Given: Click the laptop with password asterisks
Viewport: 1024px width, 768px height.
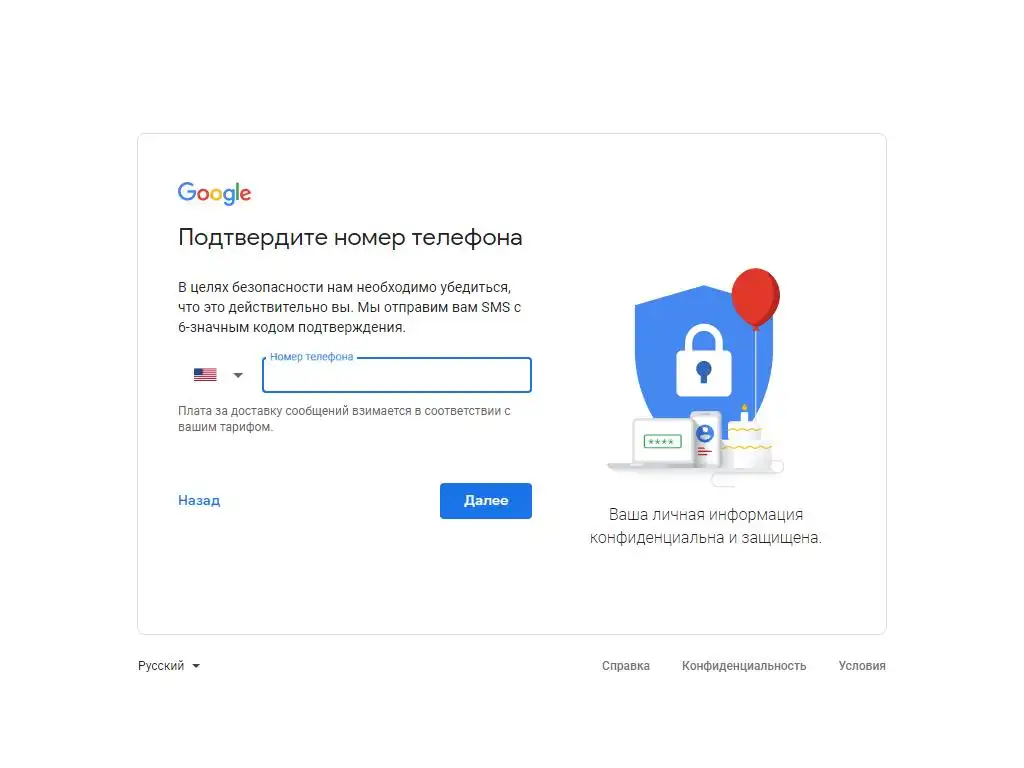Looking at the screenshot, I should 660,443.
